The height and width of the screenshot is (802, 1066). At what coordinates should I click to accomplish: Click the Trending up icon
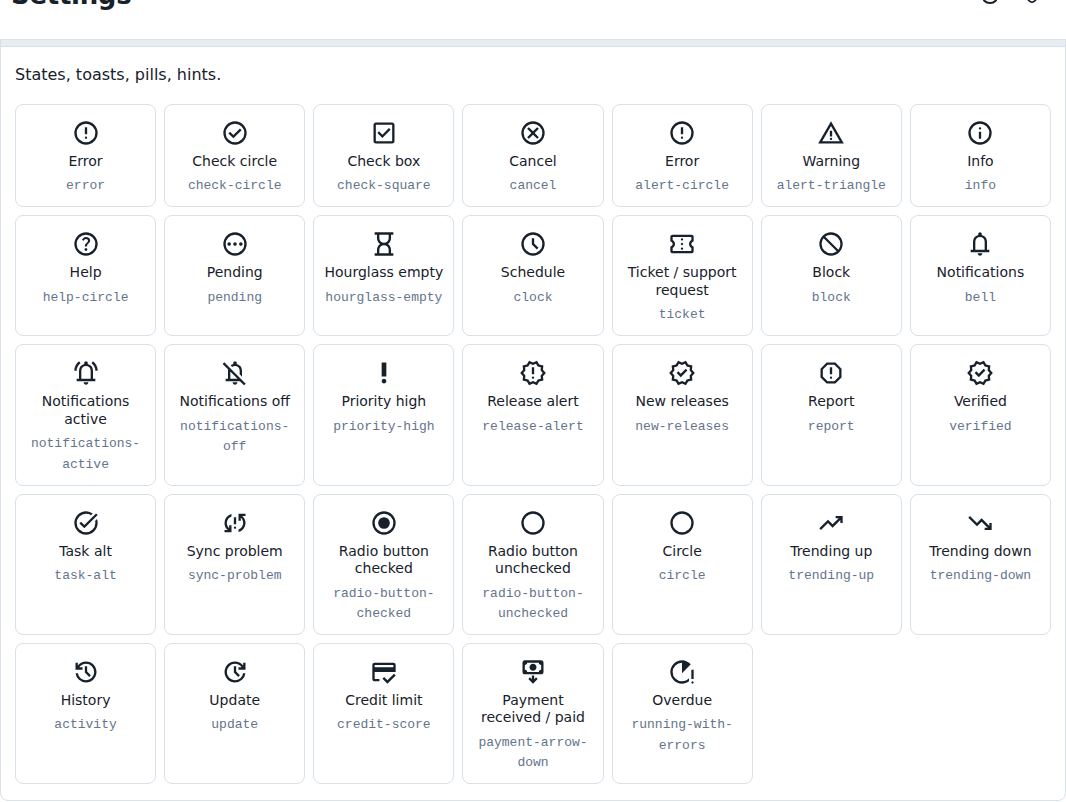click(x=831, y=523)
